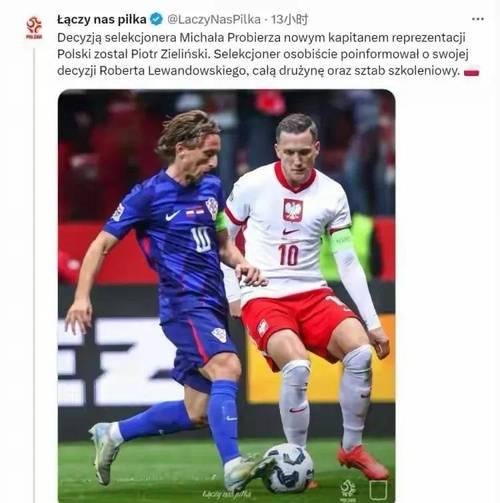Viewport: 500px width, 503px height.
Task: Click the green captain armband on white sleeve
Action: 341,240
